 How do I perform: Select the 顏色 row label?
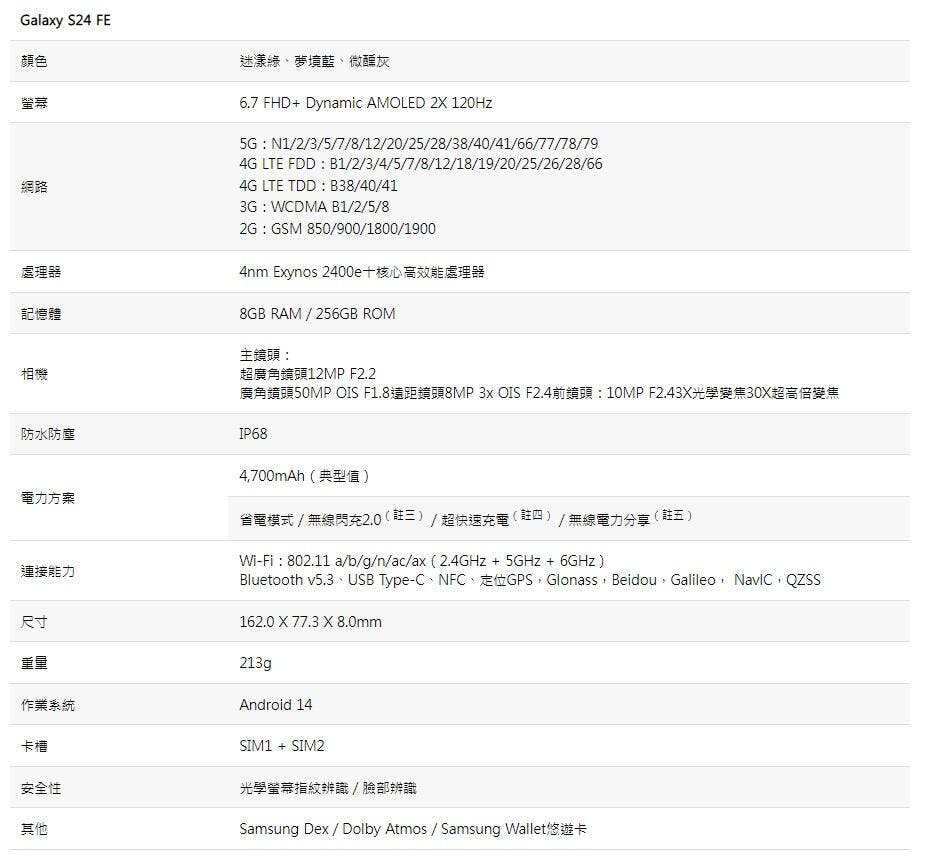pyautogui.click(x=34, y=61)
